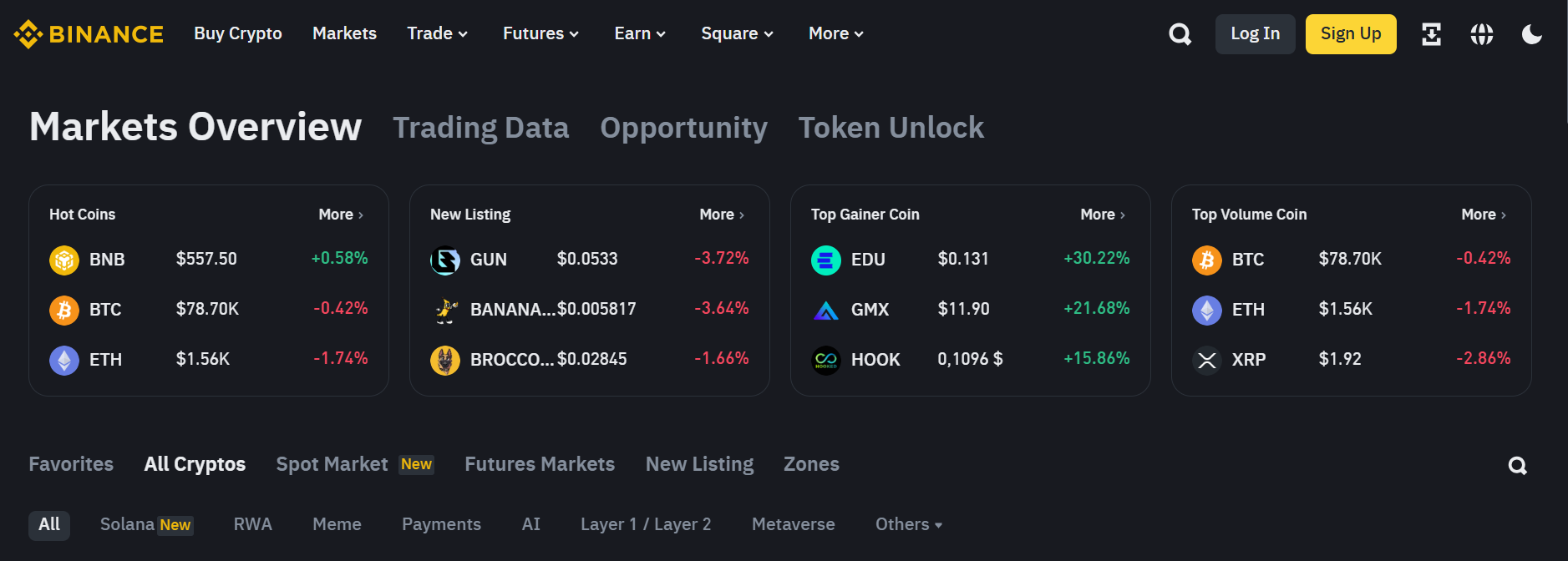Select the All category filter
Screen dimensions: 1568x561
click(49, 524)
